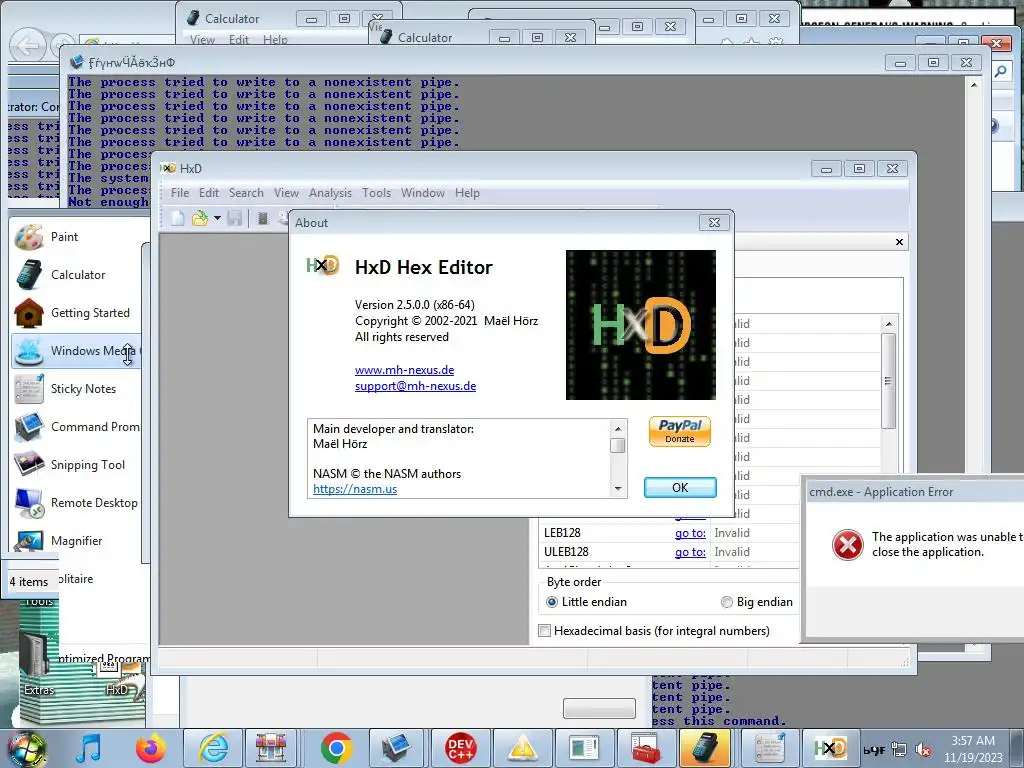1024x768 pixels.
Task: Click the red error icon in cmd.exe dialog
Action: 848,544
